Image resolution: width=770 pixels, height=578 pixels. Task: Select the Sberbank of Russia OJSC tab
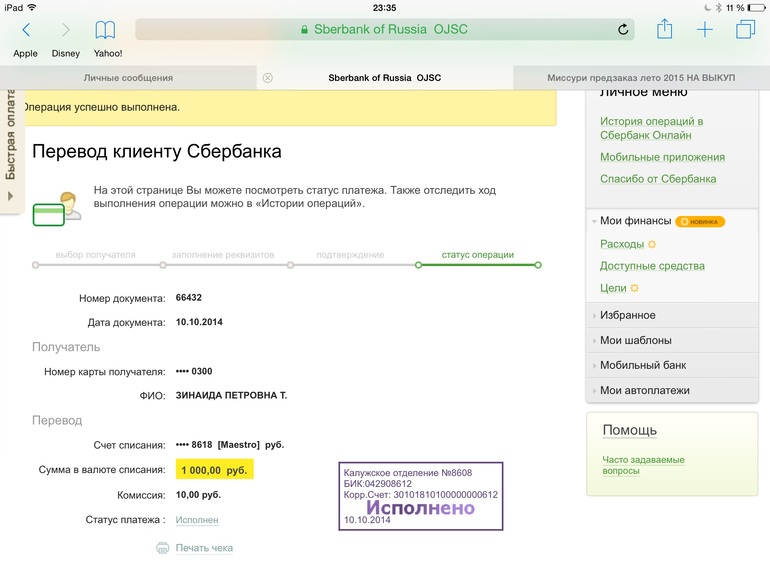[385, 78]
